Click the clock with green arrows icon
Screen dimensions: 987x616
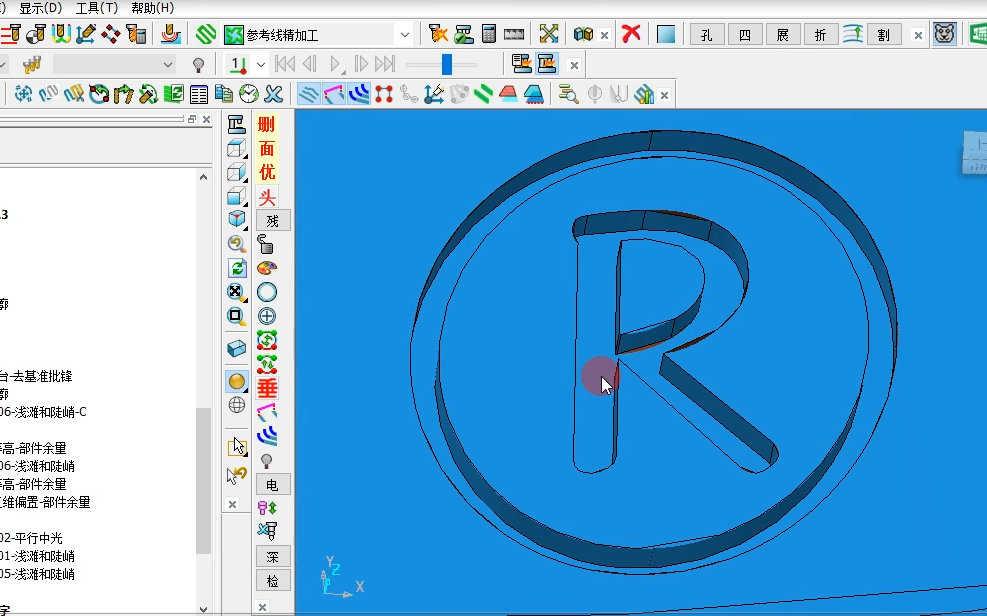pyautogui.click(x=249, y=94)
